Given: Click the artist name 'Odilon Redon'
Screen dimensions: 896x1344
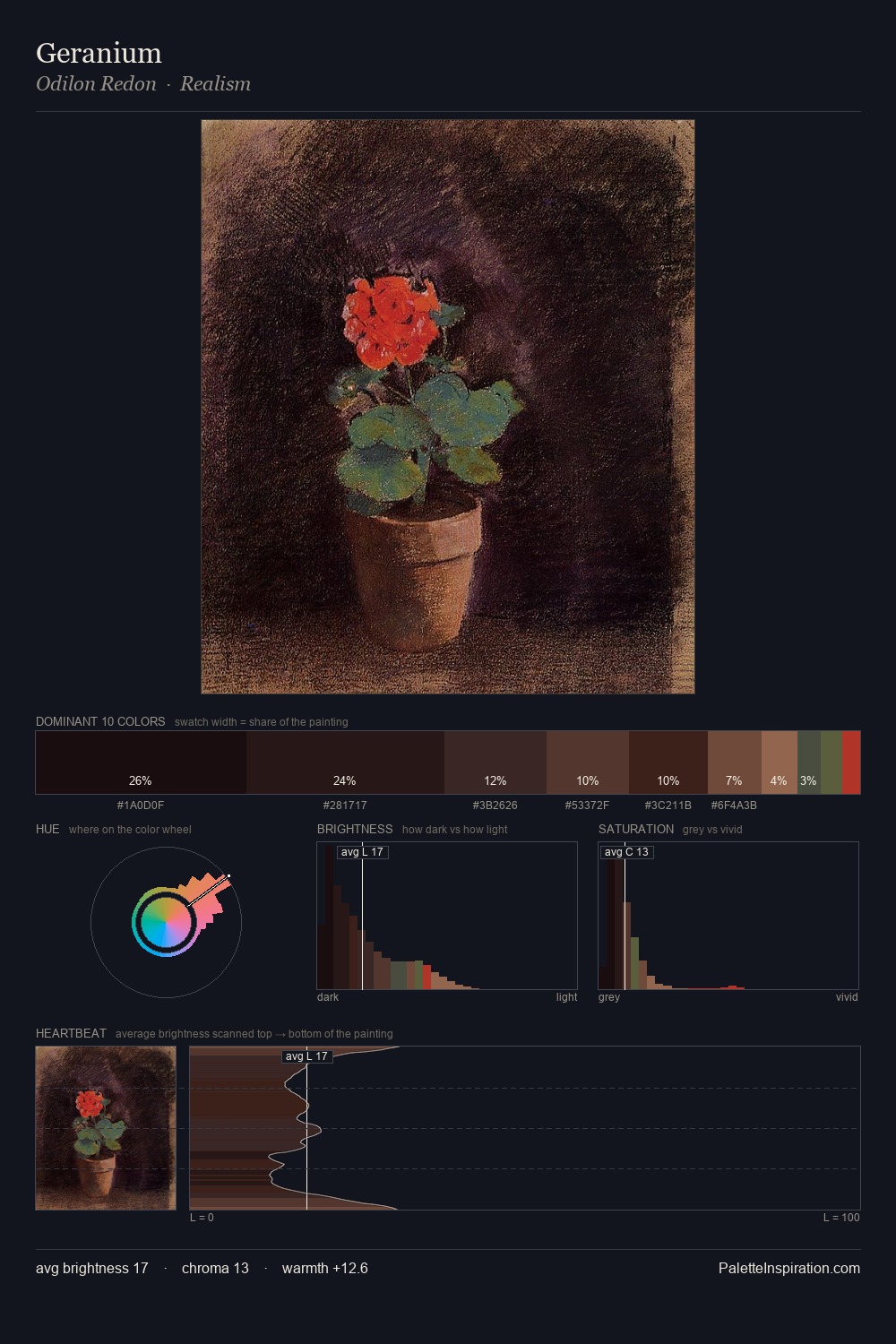Looking at the screenshot, I should coord(96,83).
